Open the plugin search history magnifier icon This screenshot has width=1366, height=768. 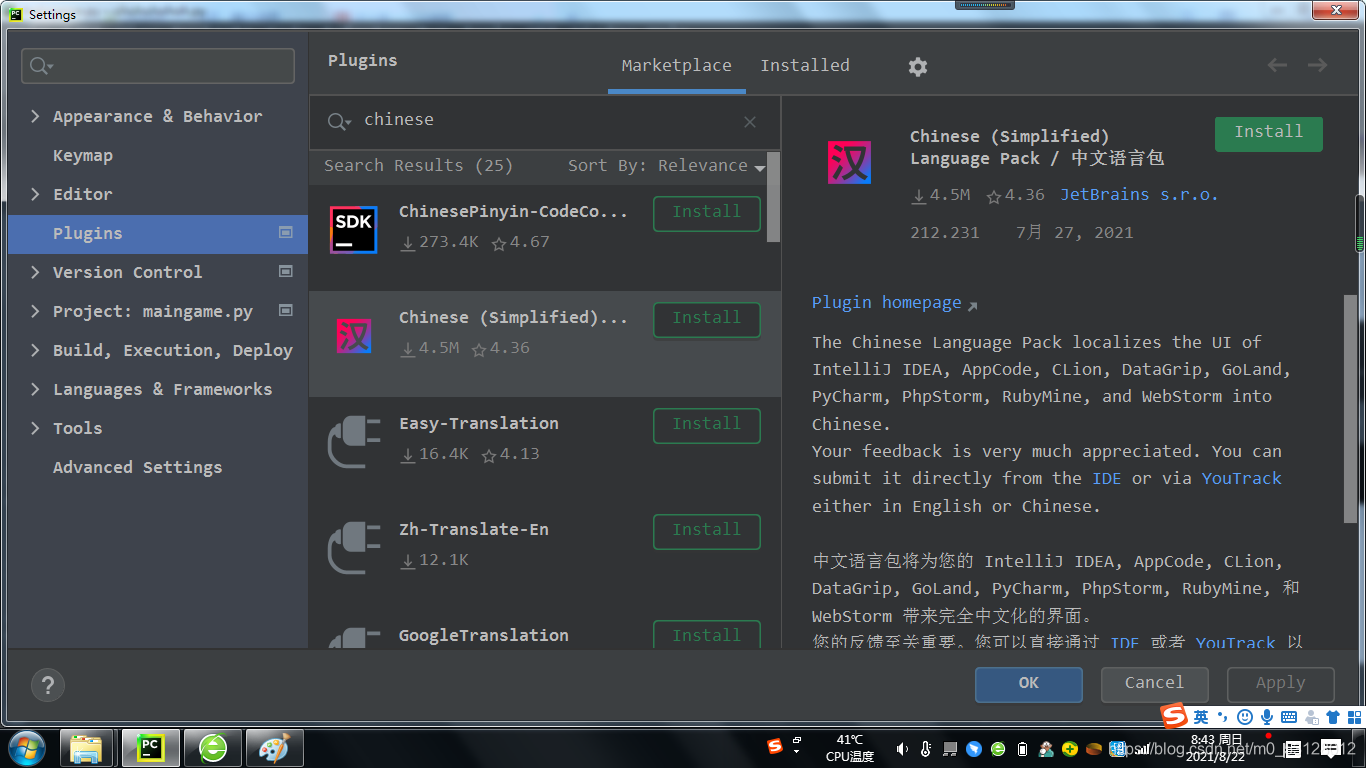point(339,121)
